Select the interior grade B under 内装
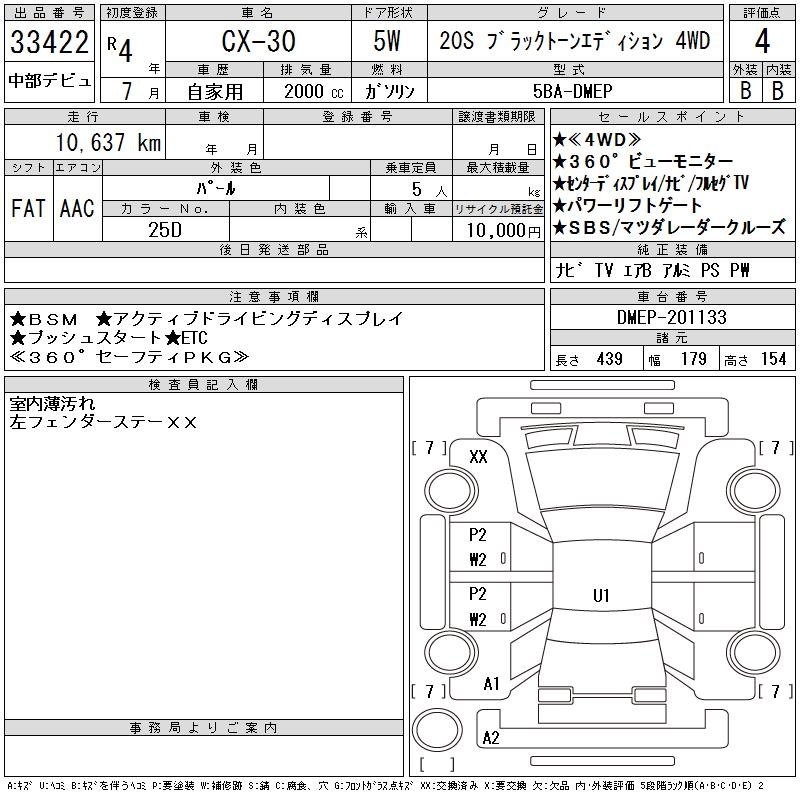 click(778, 91)
